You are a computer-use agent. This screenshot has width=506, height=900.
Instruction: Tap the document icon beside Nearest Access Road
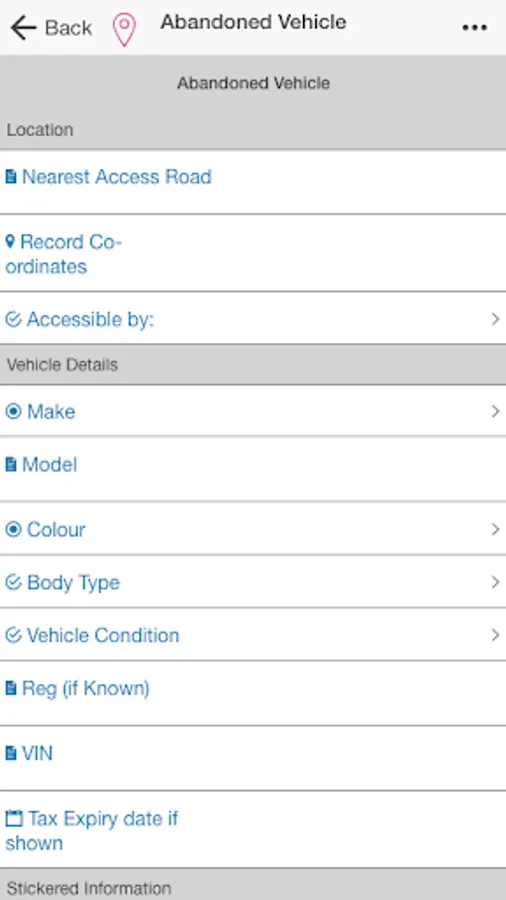point(11,176)
